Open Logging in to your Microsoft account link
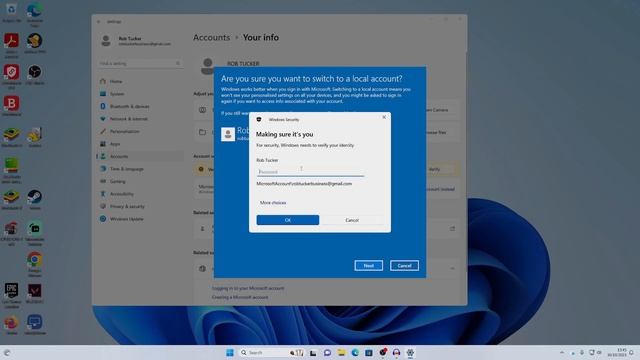The height and width of the screenshot is (360, 640). coord(248,288)
